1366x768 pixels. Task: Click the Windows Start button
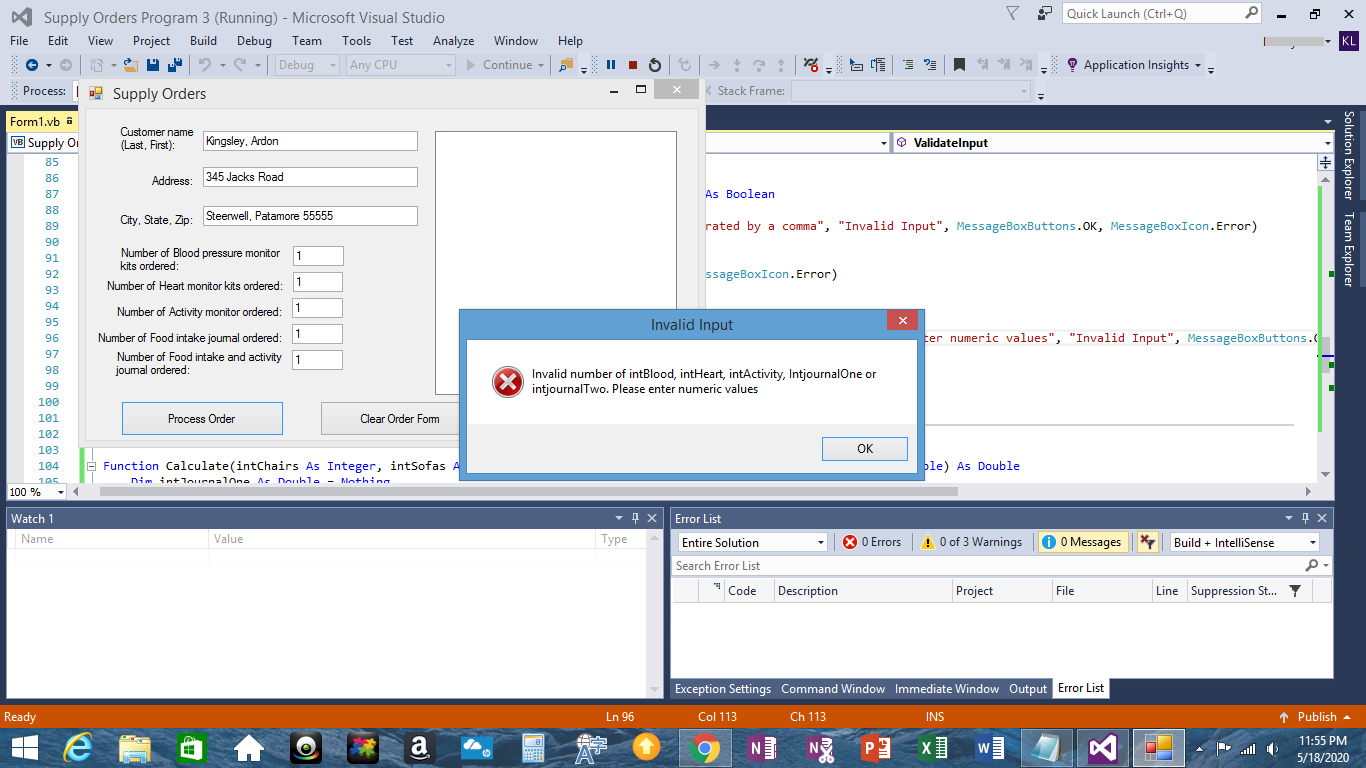[24, 747]
